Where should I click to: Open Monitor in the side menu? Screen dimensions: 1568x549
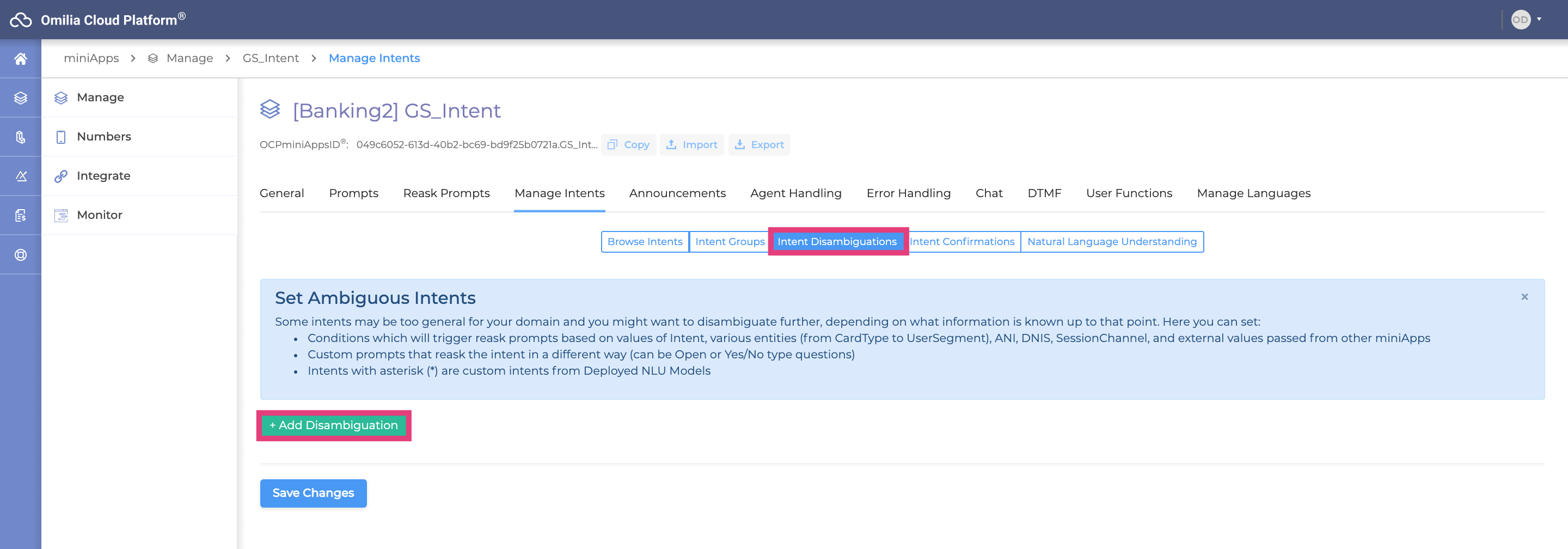[139, 215]
